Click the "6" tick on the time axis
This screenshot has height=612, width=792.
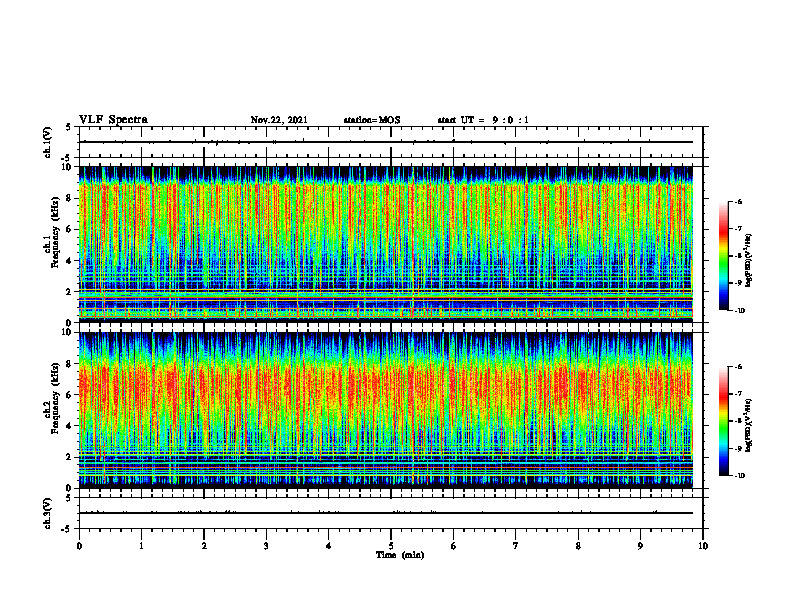click(454, 546)
